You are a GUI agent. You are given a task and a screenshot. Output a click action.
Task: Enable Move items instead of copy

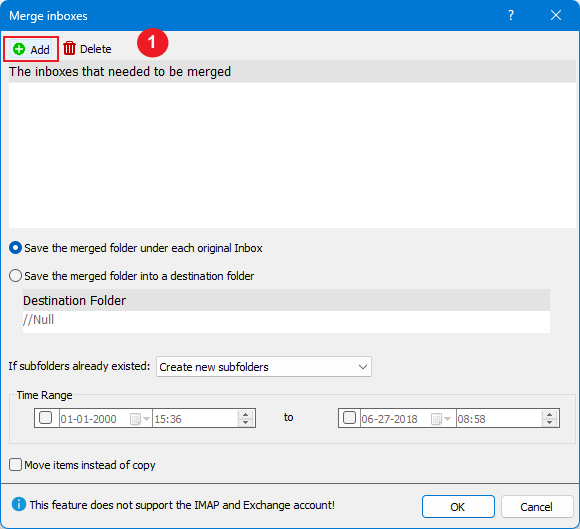pyautogui.click(x=16, y=465)
